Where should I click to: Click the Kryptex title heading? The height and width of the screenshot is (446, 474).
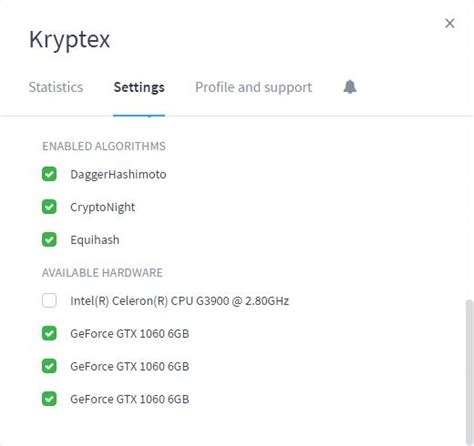(69, 40)
